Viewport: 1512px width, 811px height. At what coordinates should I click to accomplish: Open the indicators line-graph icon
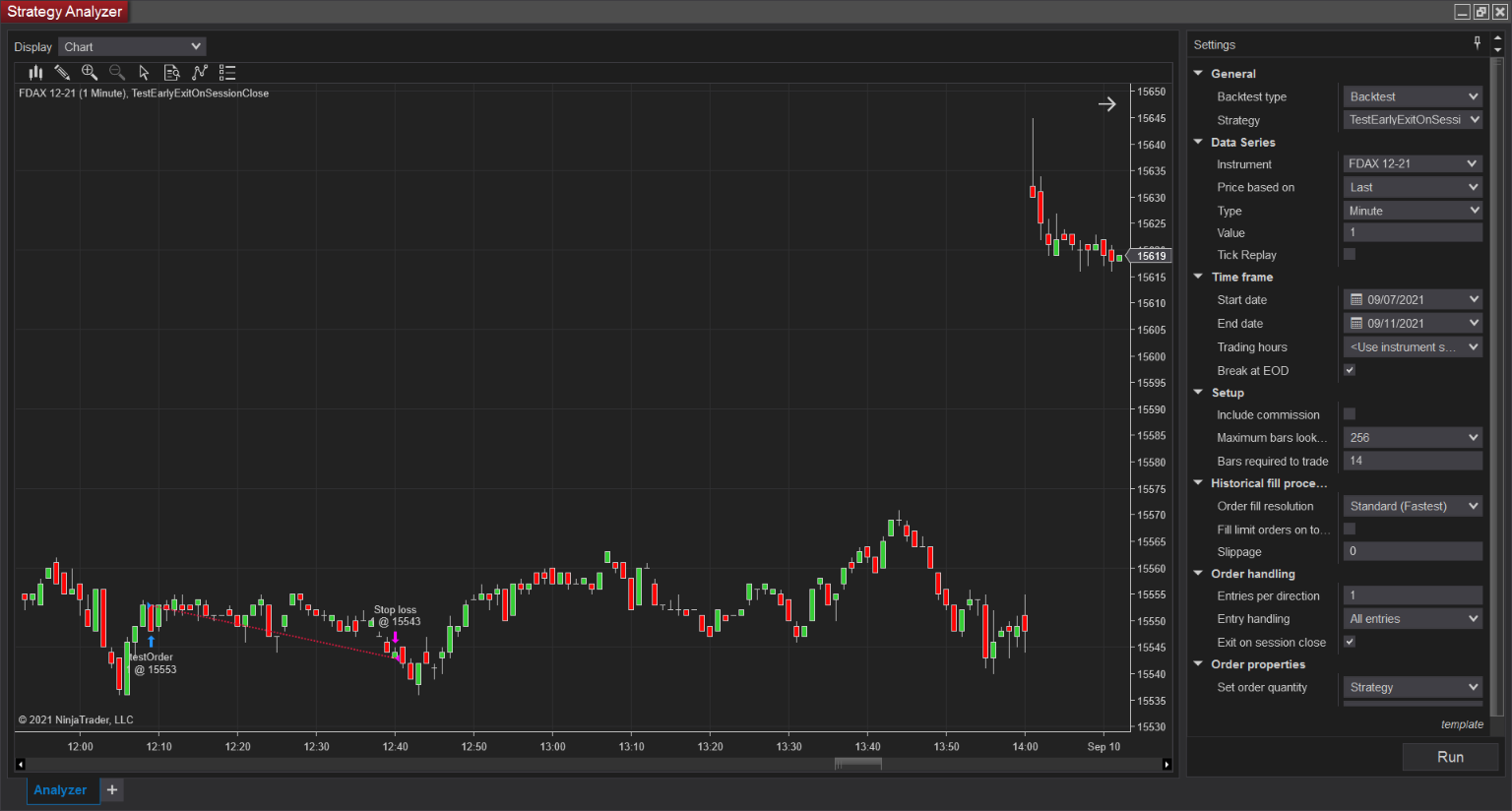200,72
